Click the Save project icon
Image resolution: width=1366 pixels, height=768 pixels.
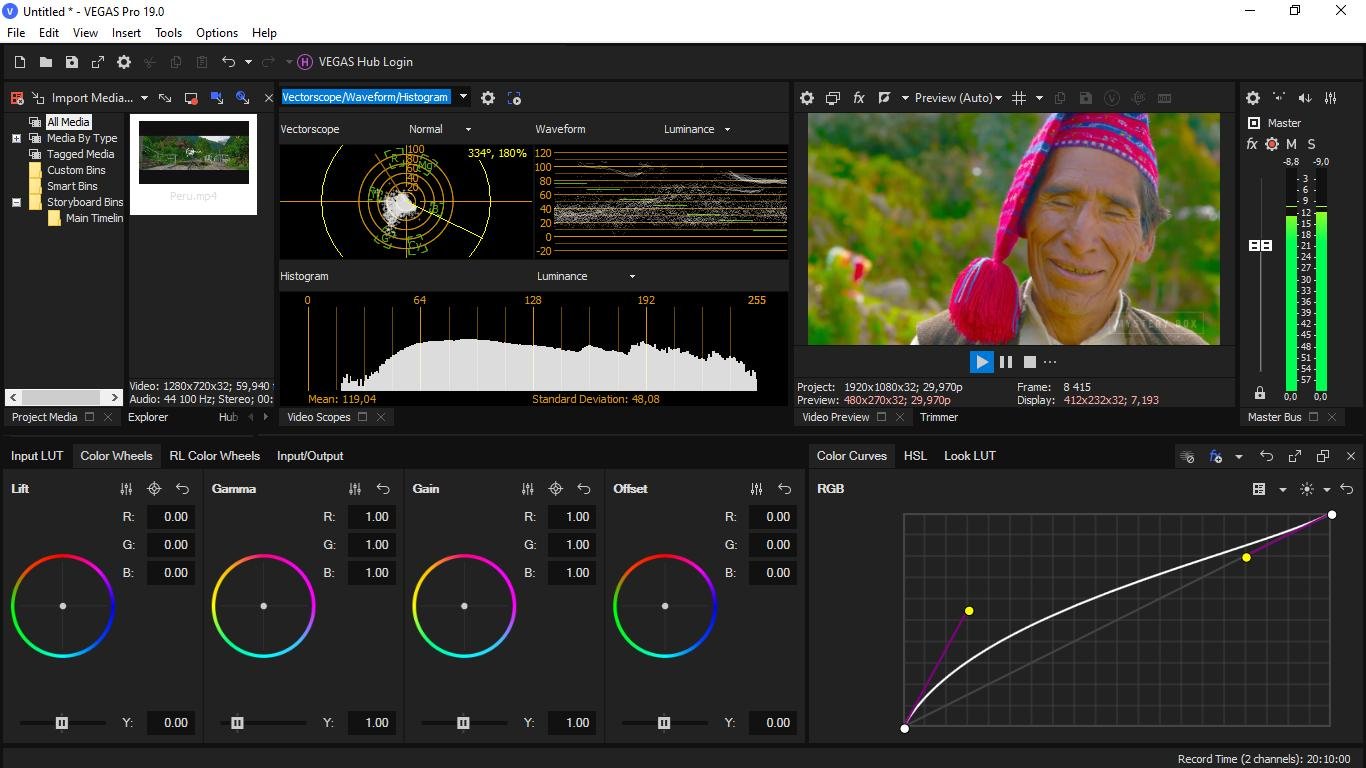pyautogui.click(x=71, y=62)
